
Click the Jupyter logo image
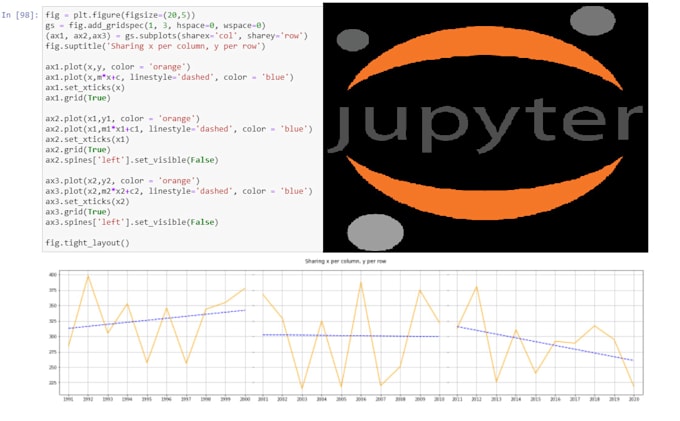pos(485,127)
